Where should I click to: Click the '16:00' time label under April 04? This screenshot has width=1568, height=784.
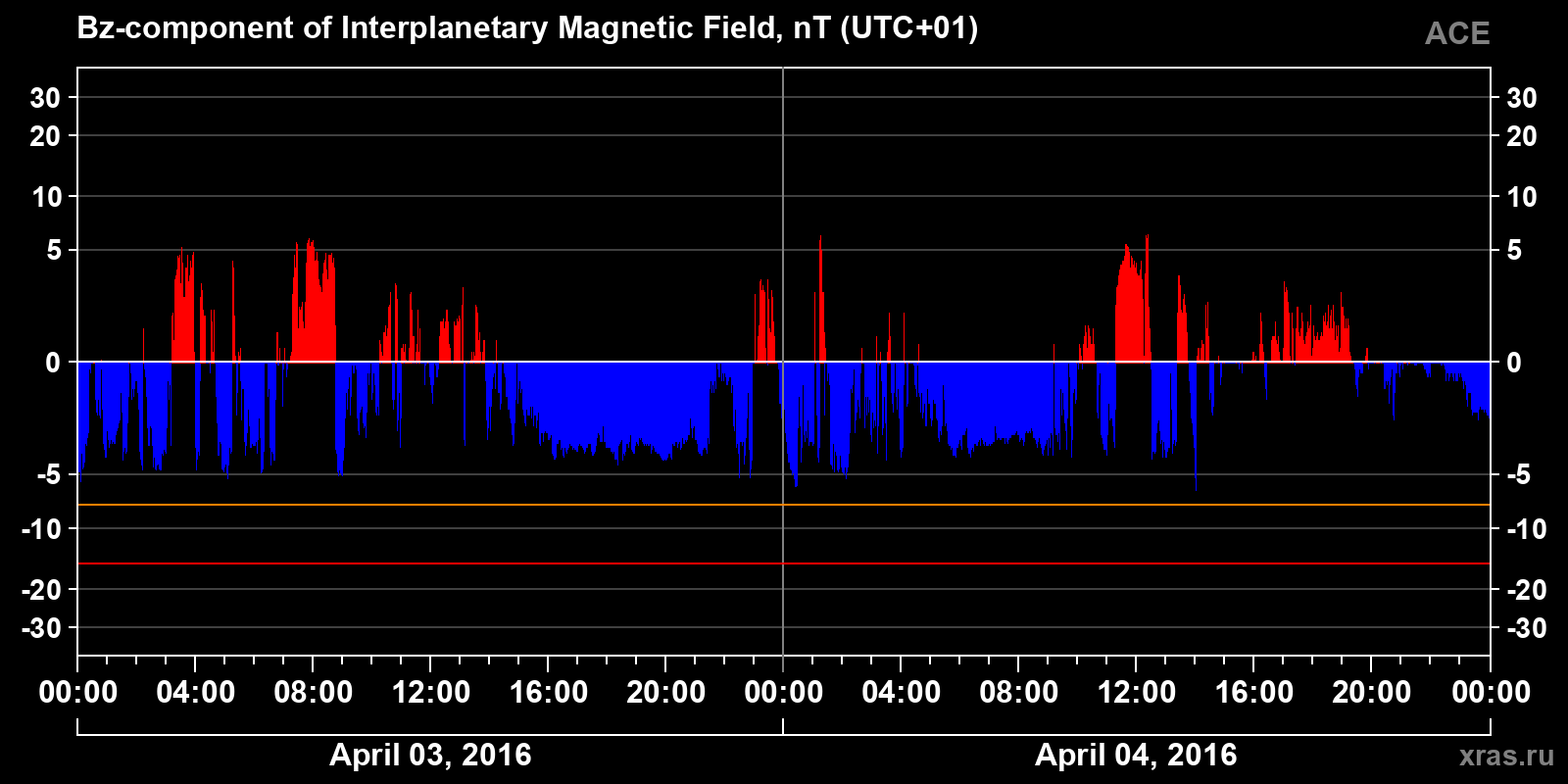coord(1254,693)
